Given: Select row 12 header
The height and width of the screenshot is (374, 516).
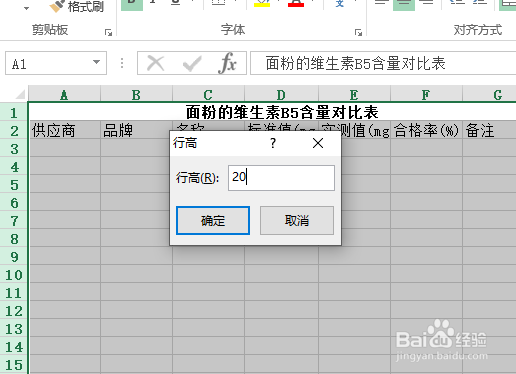Looking at the screenshot, I should click(14, 310).
